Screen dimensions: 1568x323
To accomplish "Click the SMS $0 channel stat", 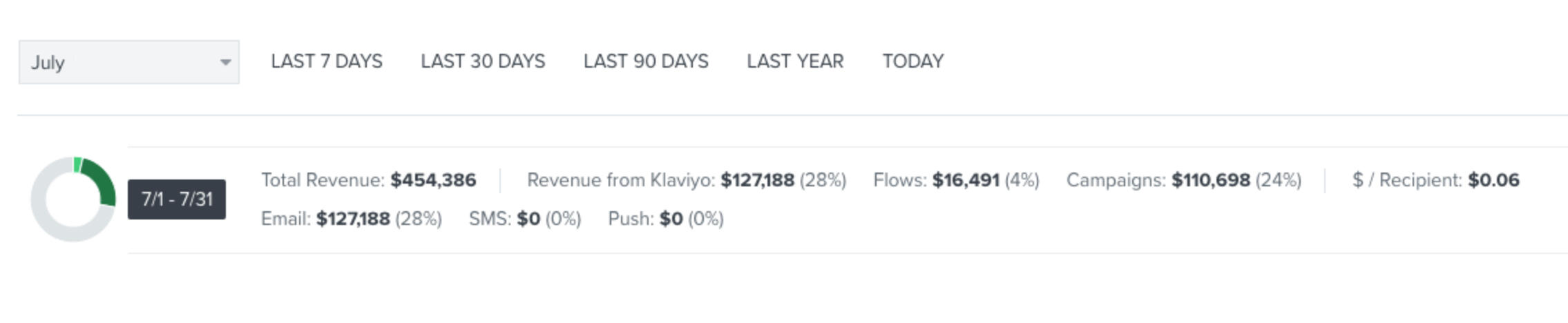I will (528, 219).
